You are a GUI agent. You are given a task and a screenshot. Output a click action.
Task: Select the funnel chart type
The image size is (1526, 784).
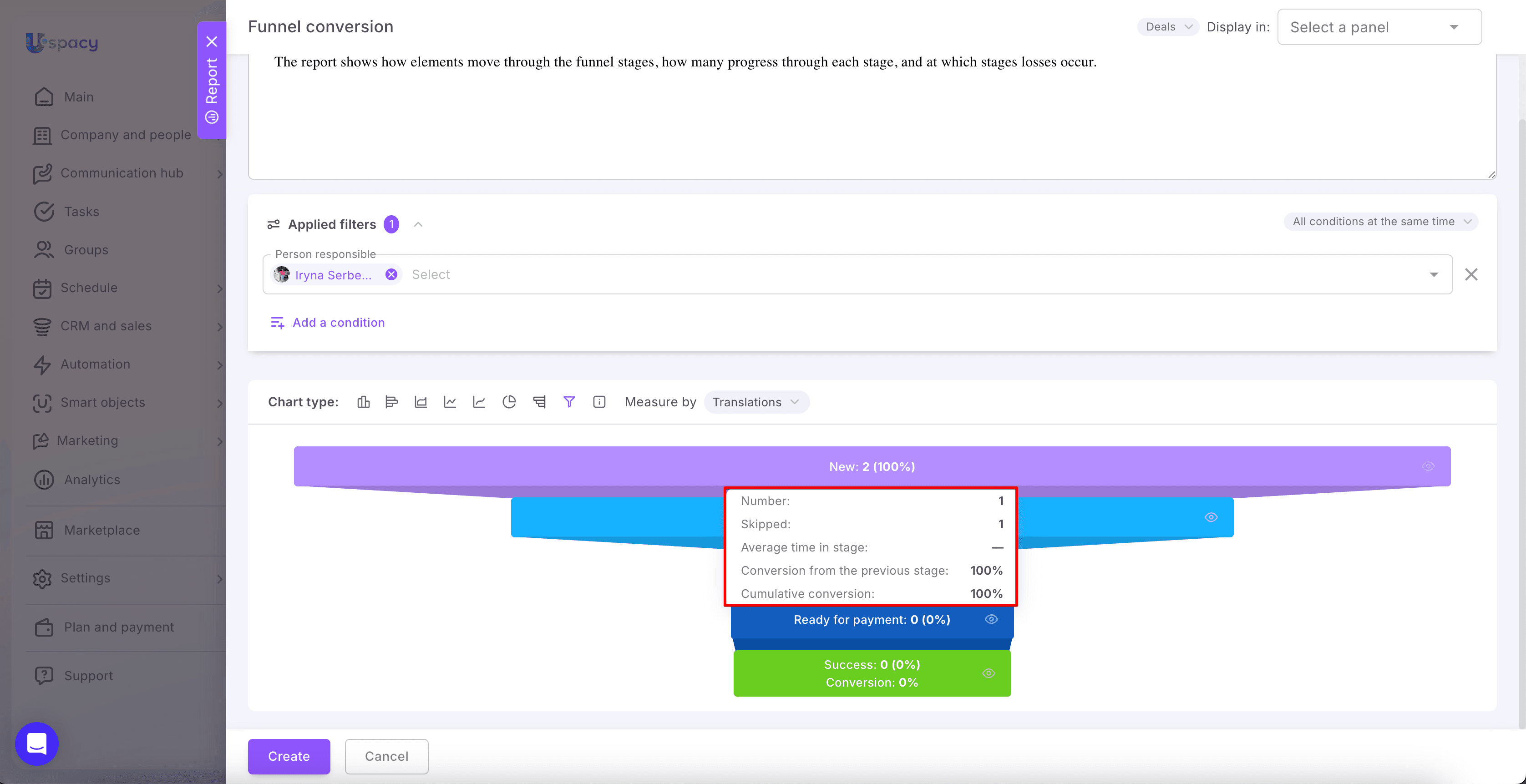click(x=569, y=402)
